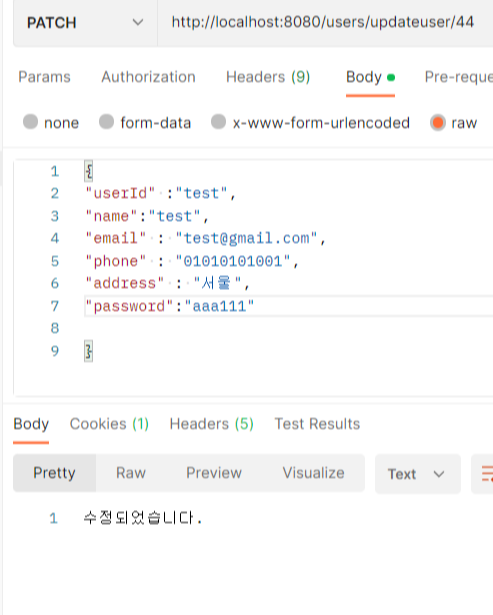Image resolution: width=493 pixels, height=615 pixels.
Task: Click the "phone" line in editor
Action: click(192, 261)
